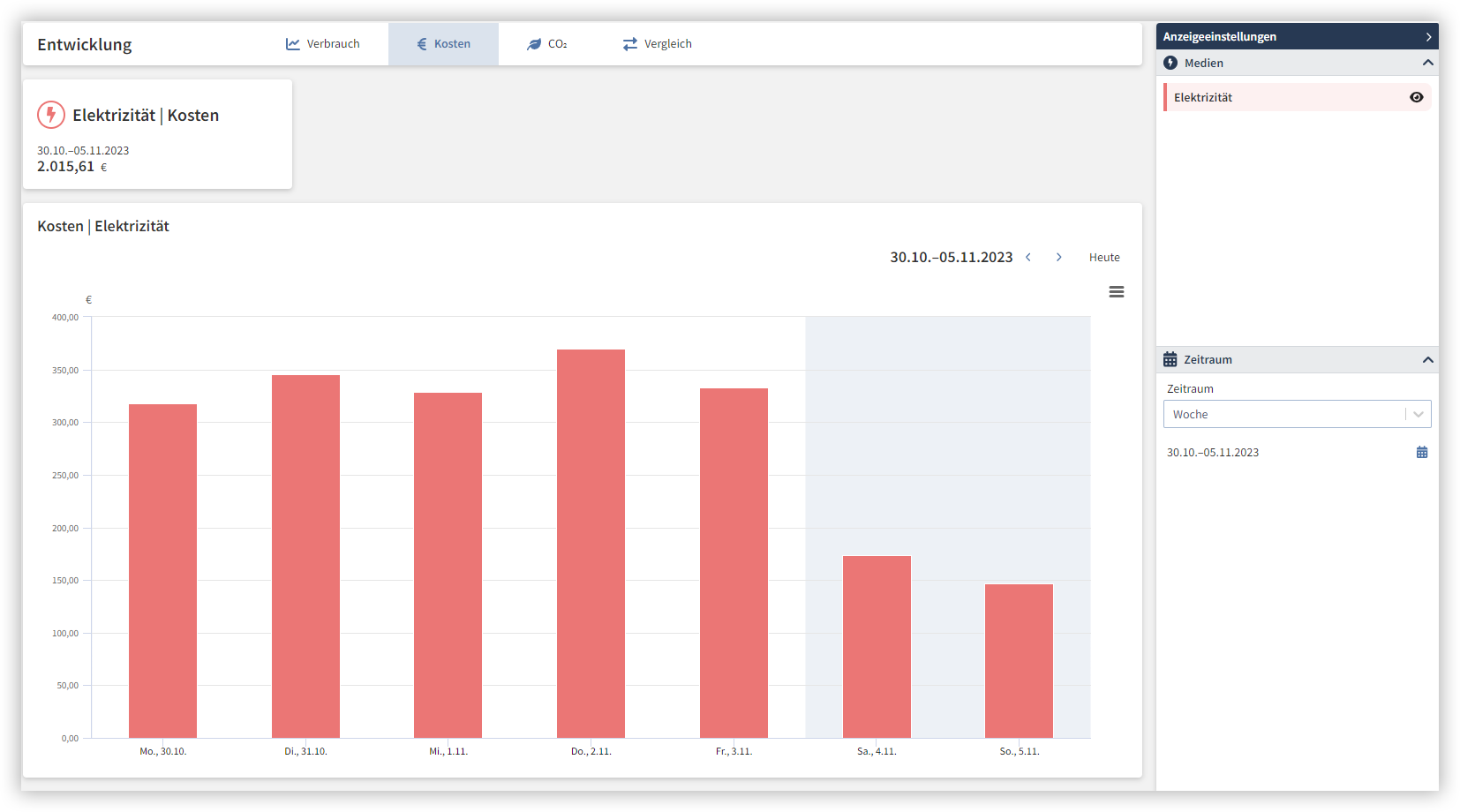Click the calendar icon next to date range
The width and height of the screenshot is (1460, 812).
pyautogui.click(x=1421, y=453)
